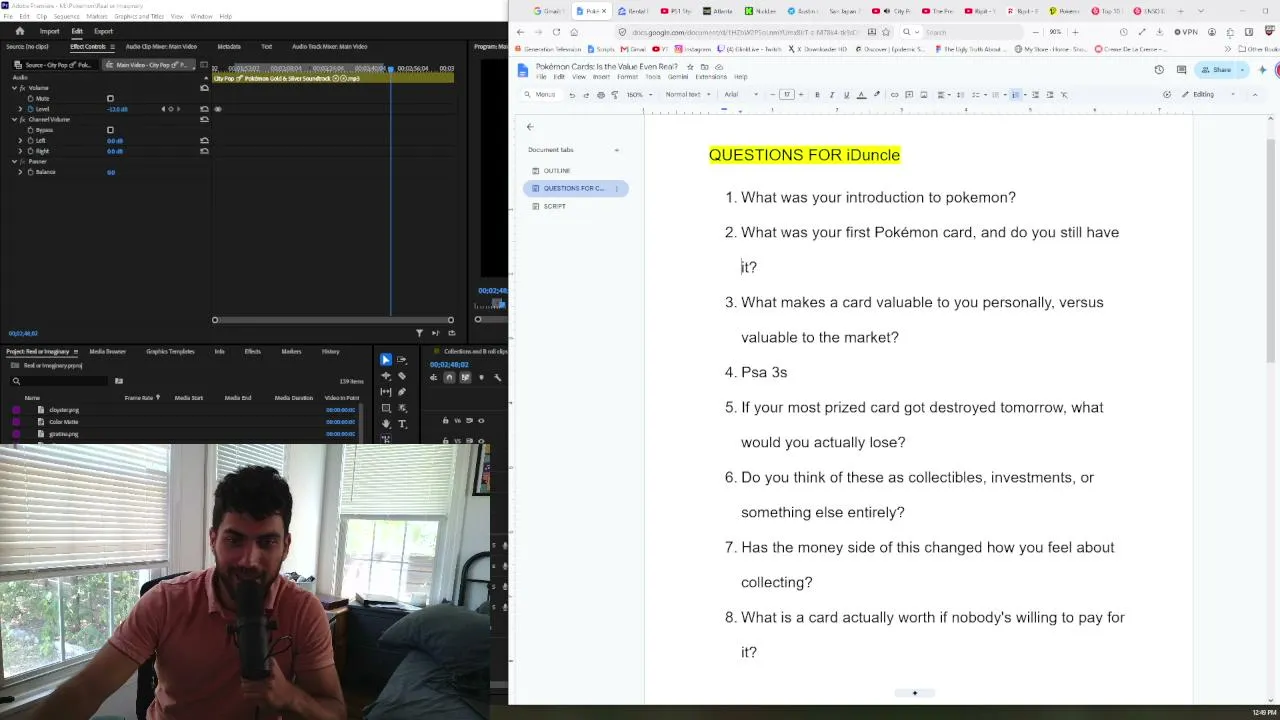Print the Google Docs document

pyautogui.click(x=600, y=95)
